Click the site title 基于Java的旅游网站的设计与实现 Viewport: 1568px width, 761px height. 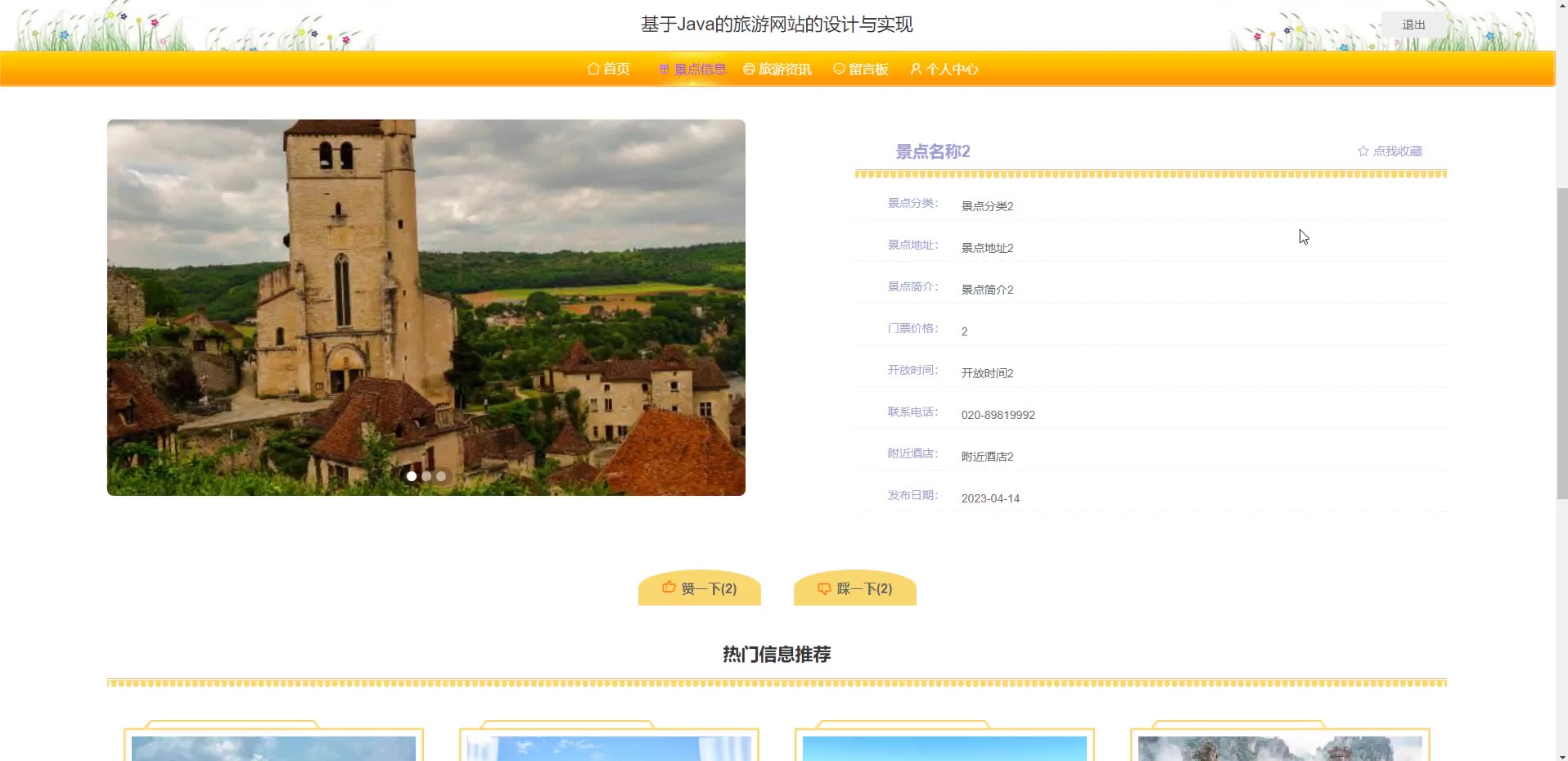777,25
